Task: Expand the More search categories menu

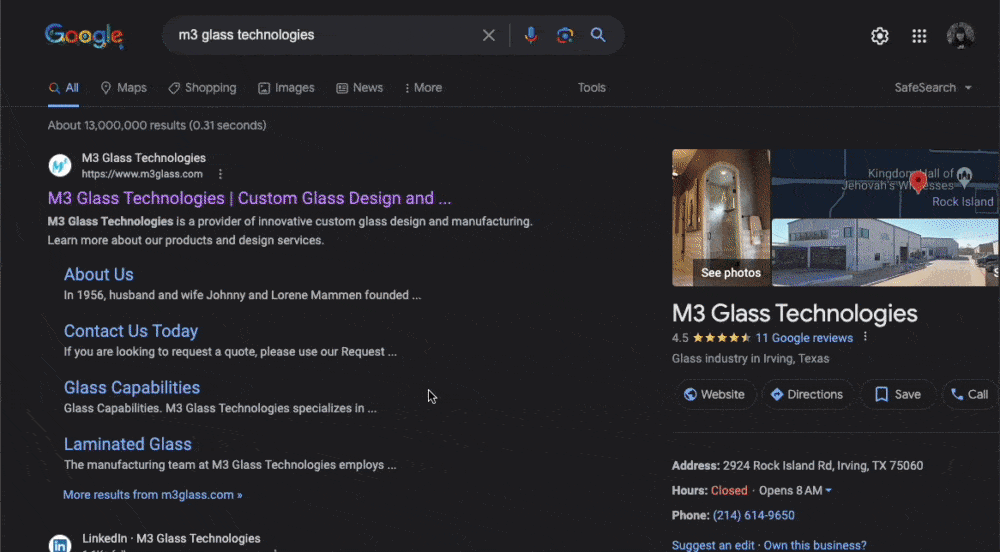Action: tap(423, 88)
